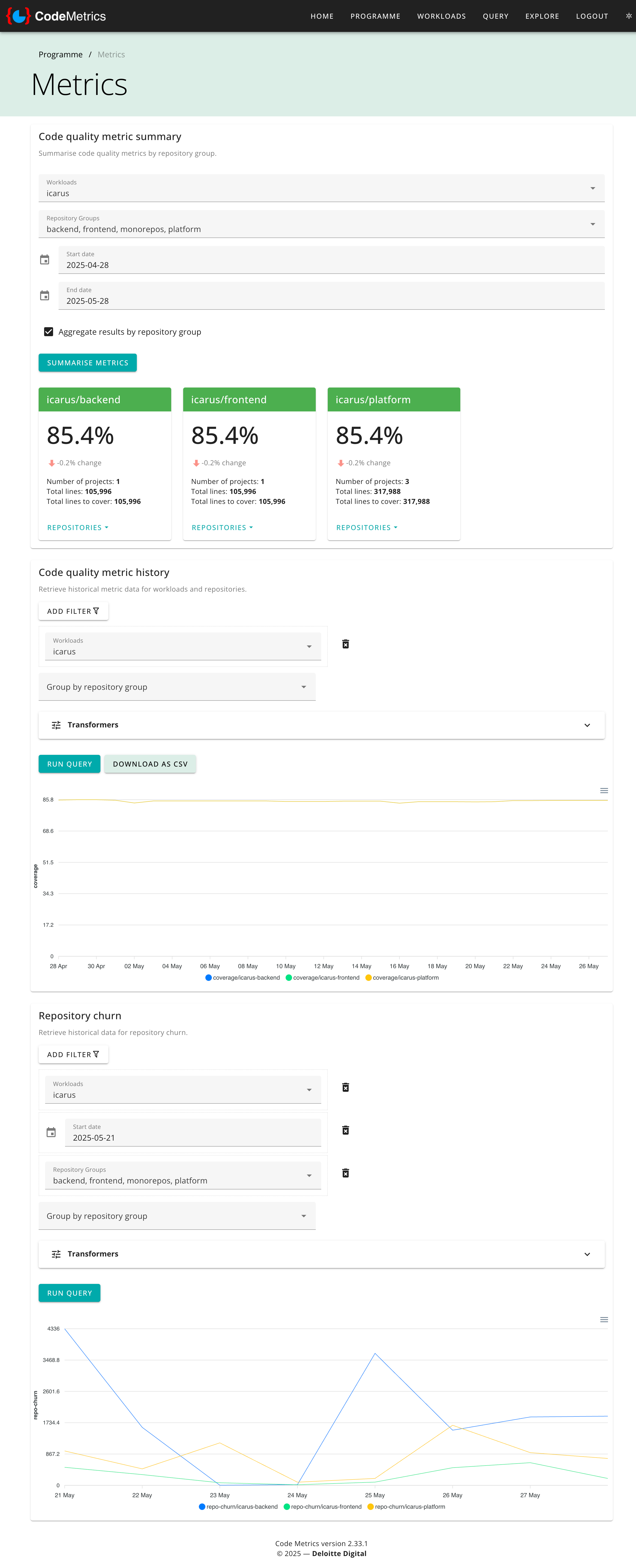Open the Start date calendar icon in summary
Viewport: 636px width, 1568px height.
point(44,260)
